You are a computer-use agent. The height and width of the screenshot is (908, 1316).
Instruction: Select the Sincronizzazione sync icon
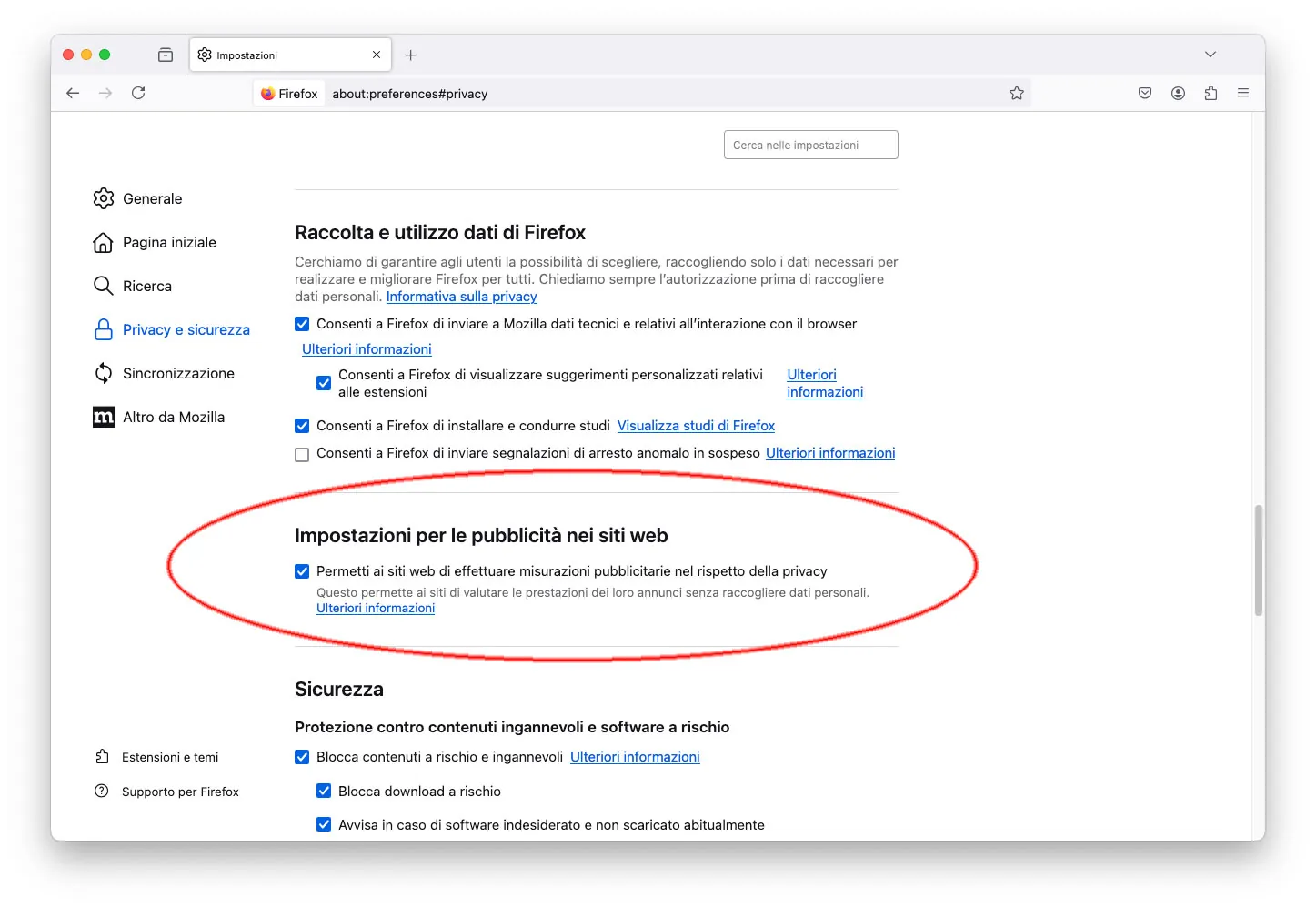click(x=104, y=373)
